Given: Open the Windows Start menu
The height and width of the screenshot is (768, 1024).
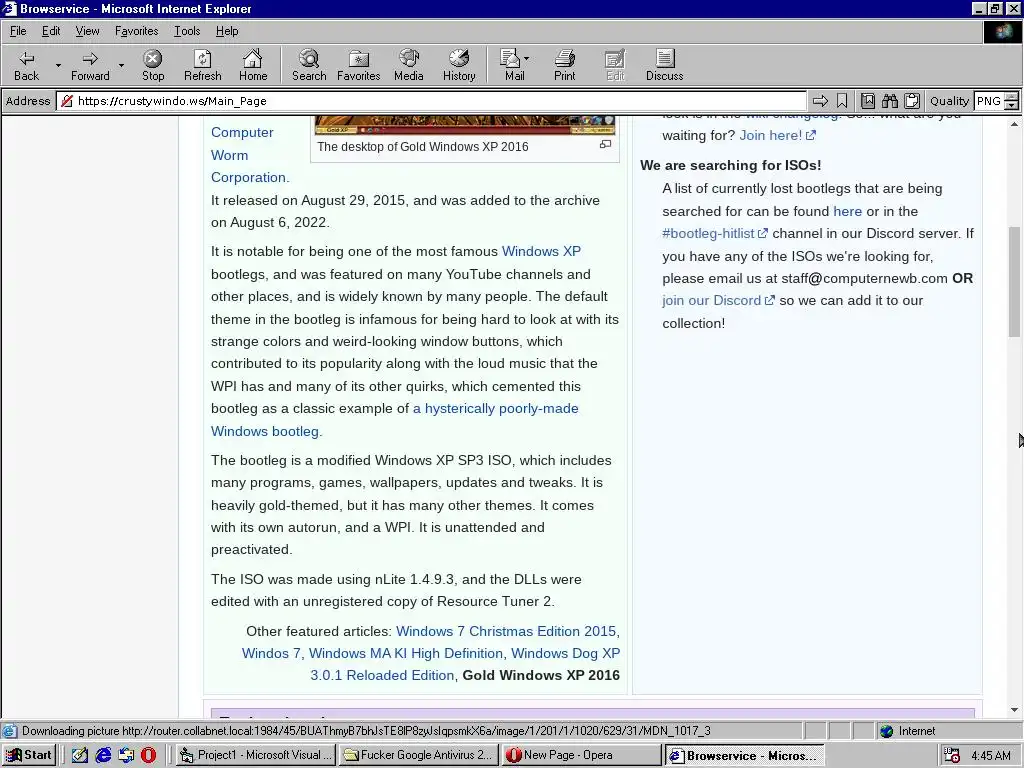Looking at the screenshot, I should tap(29, 755).
